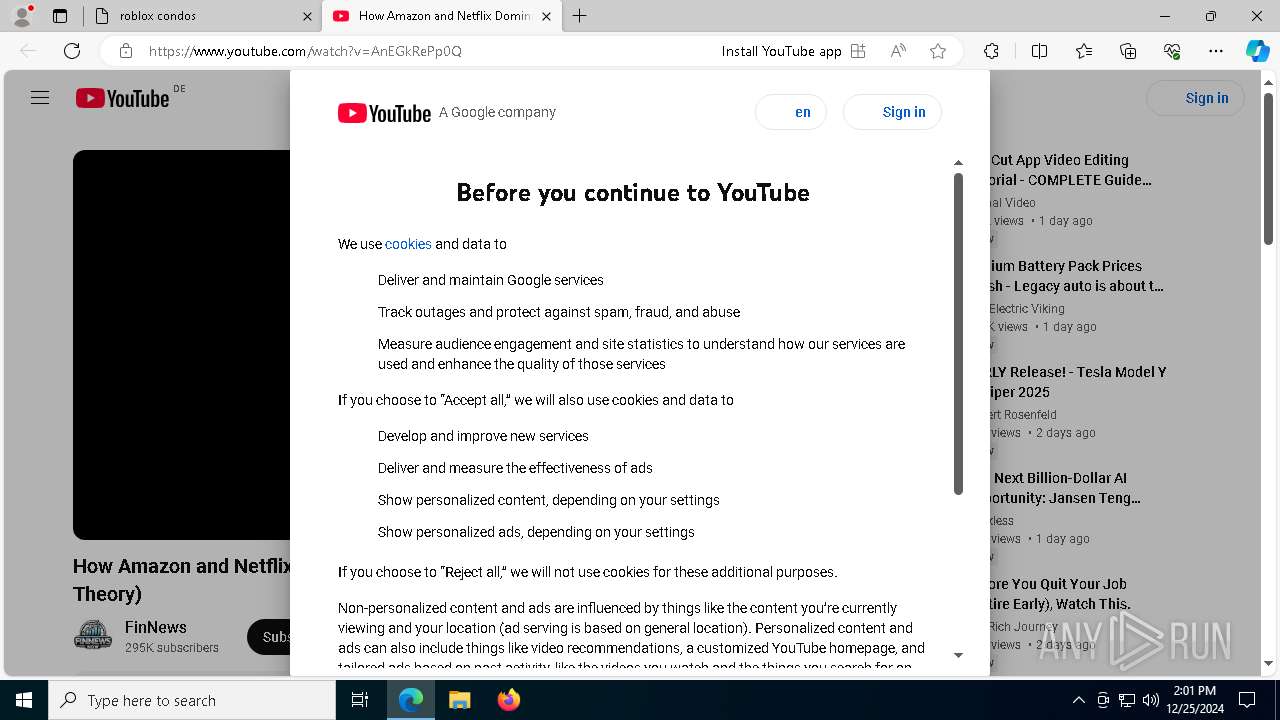Click the Rich Journey channel name
This screenshot has width=1280, height=720.
[1023, 627]
